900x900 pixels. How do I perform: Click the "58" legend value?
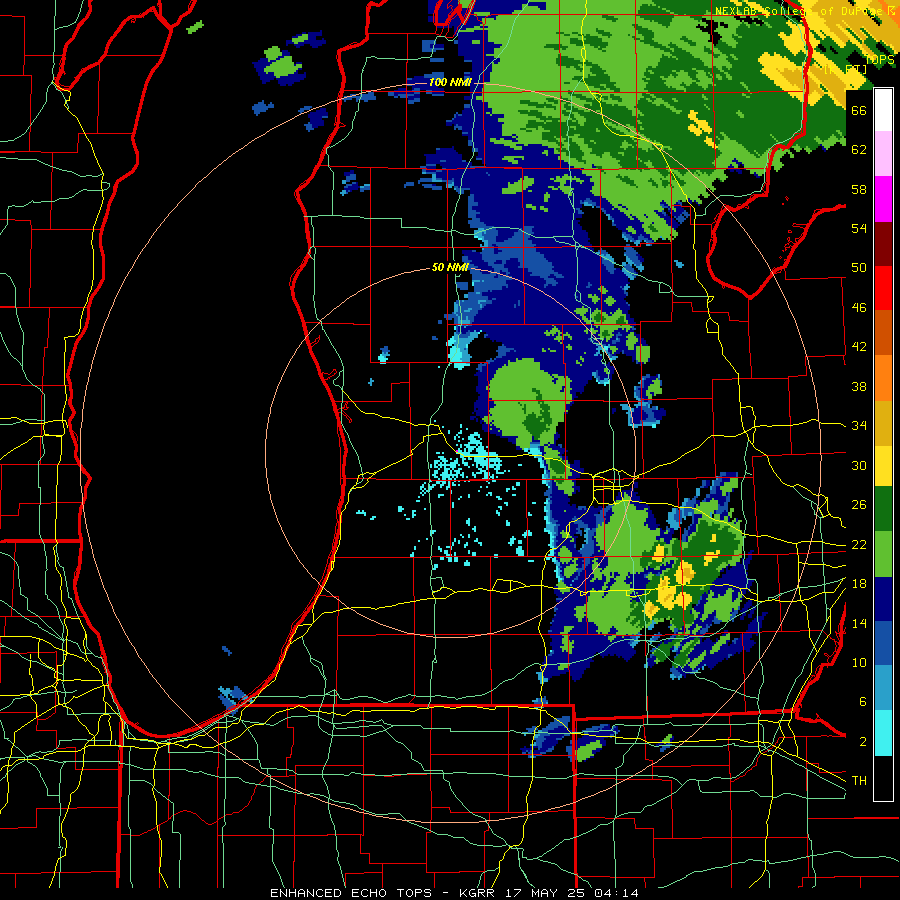(859, 189)
